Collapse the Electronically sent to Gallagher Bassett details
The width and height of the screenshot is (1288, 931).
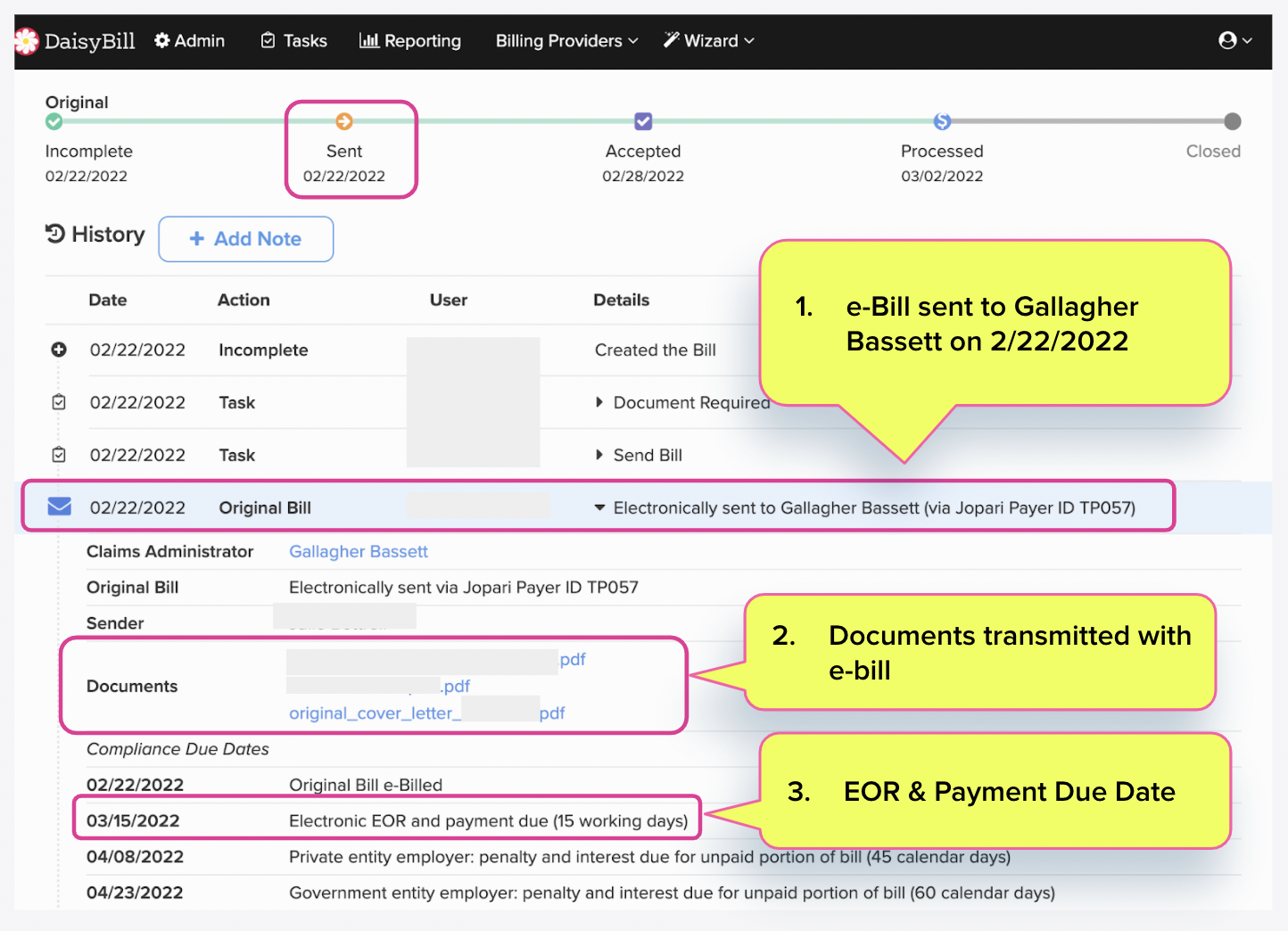[599, 507]
